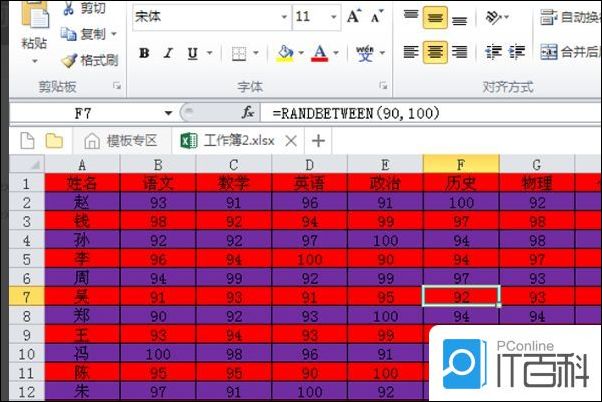Increase indent
Image resolution: width=602 pixels, height=402 pixels.
coord(517,52)
